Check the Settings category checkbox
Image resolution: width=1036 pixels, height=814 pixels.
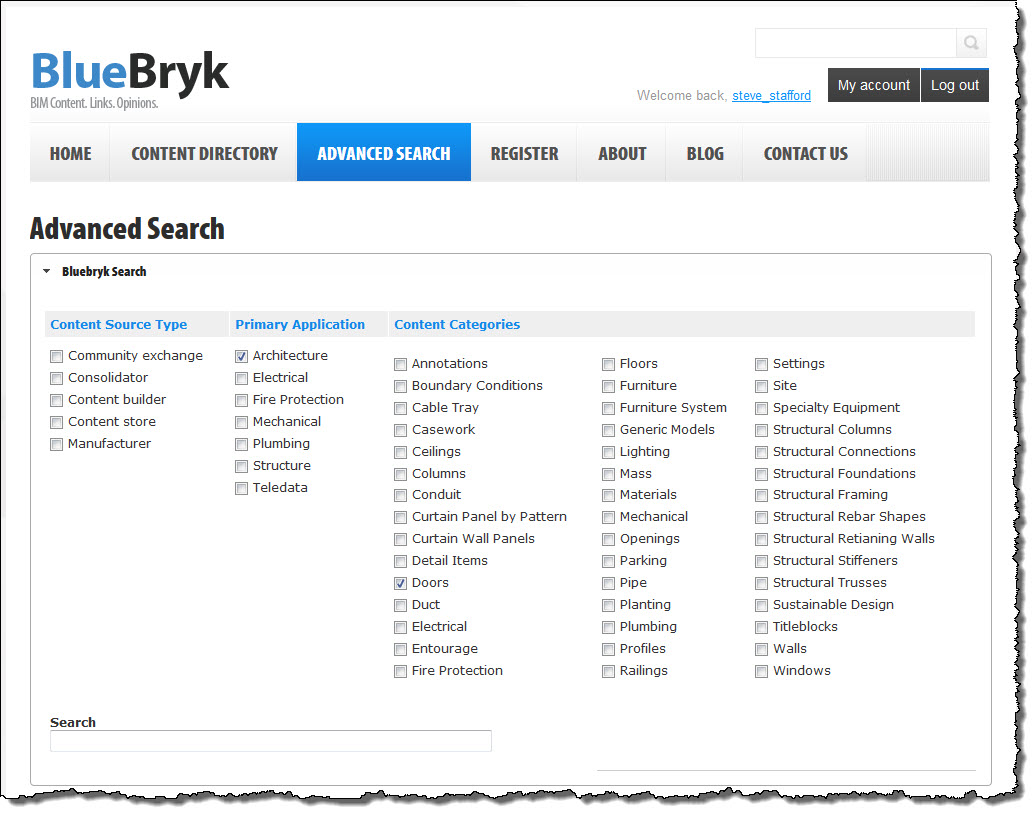click(x=762, y=365)
